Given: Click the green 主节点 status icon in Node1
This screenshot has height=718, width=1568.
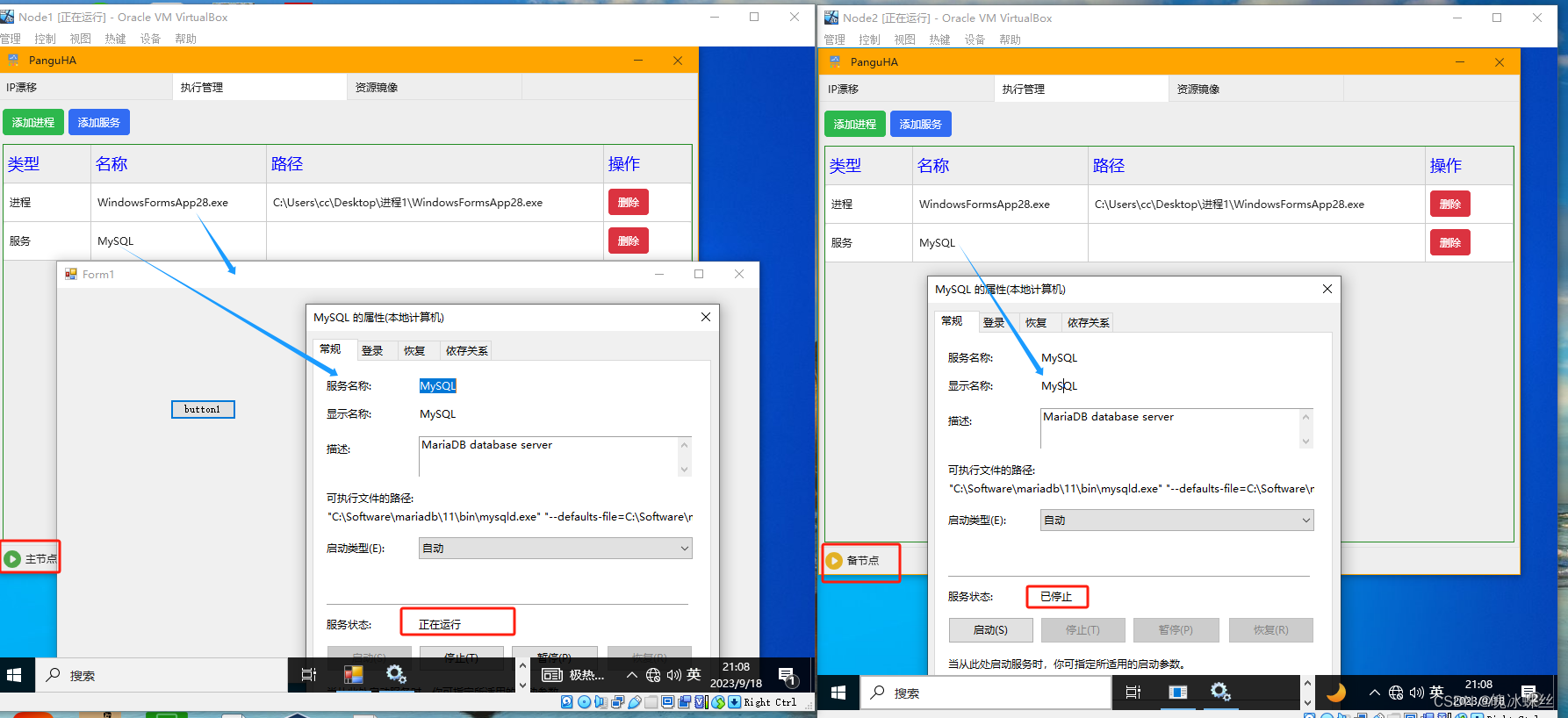Looking at the screenshot, I should (12, 558).
